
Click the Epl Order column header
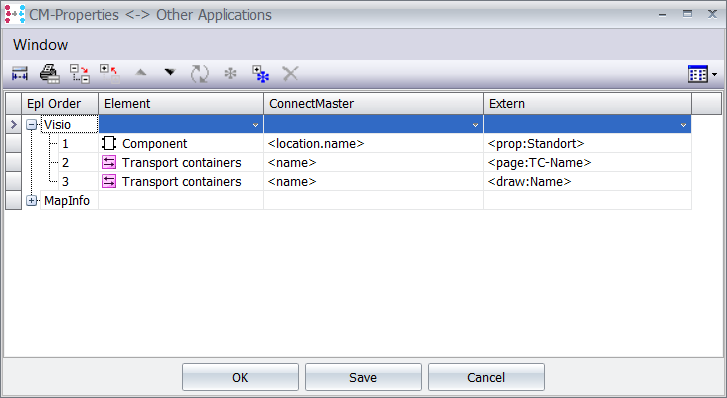(x=60, y=103)
